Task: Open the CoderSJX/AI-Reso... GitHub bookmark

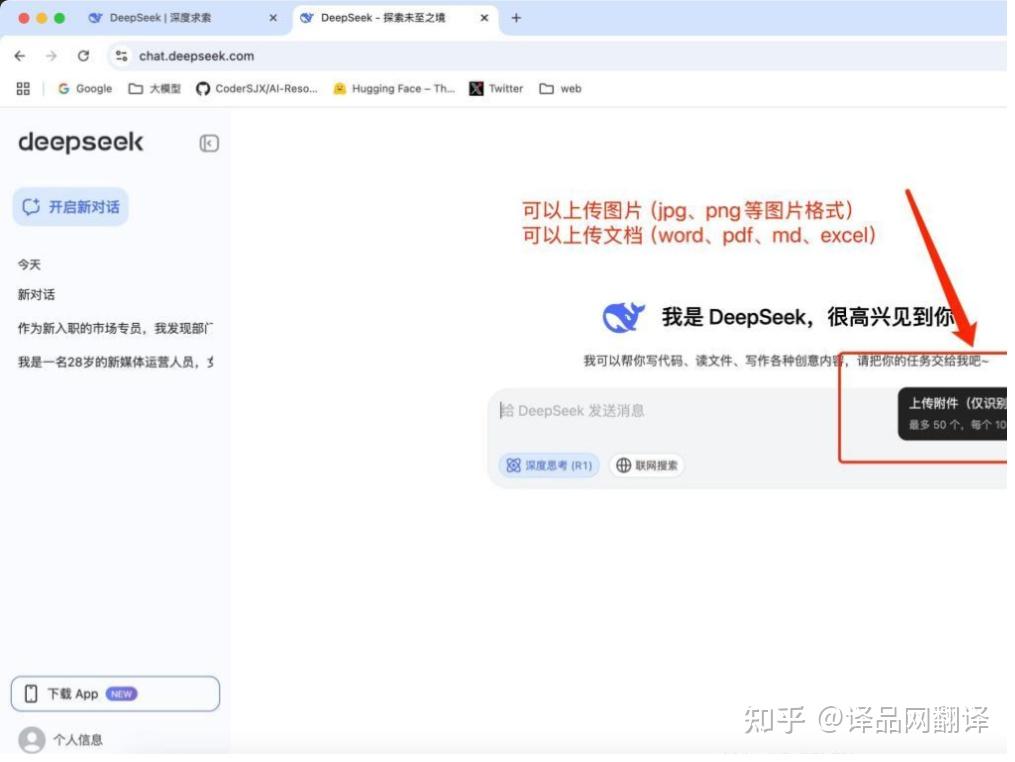Action: coord(257,89)
